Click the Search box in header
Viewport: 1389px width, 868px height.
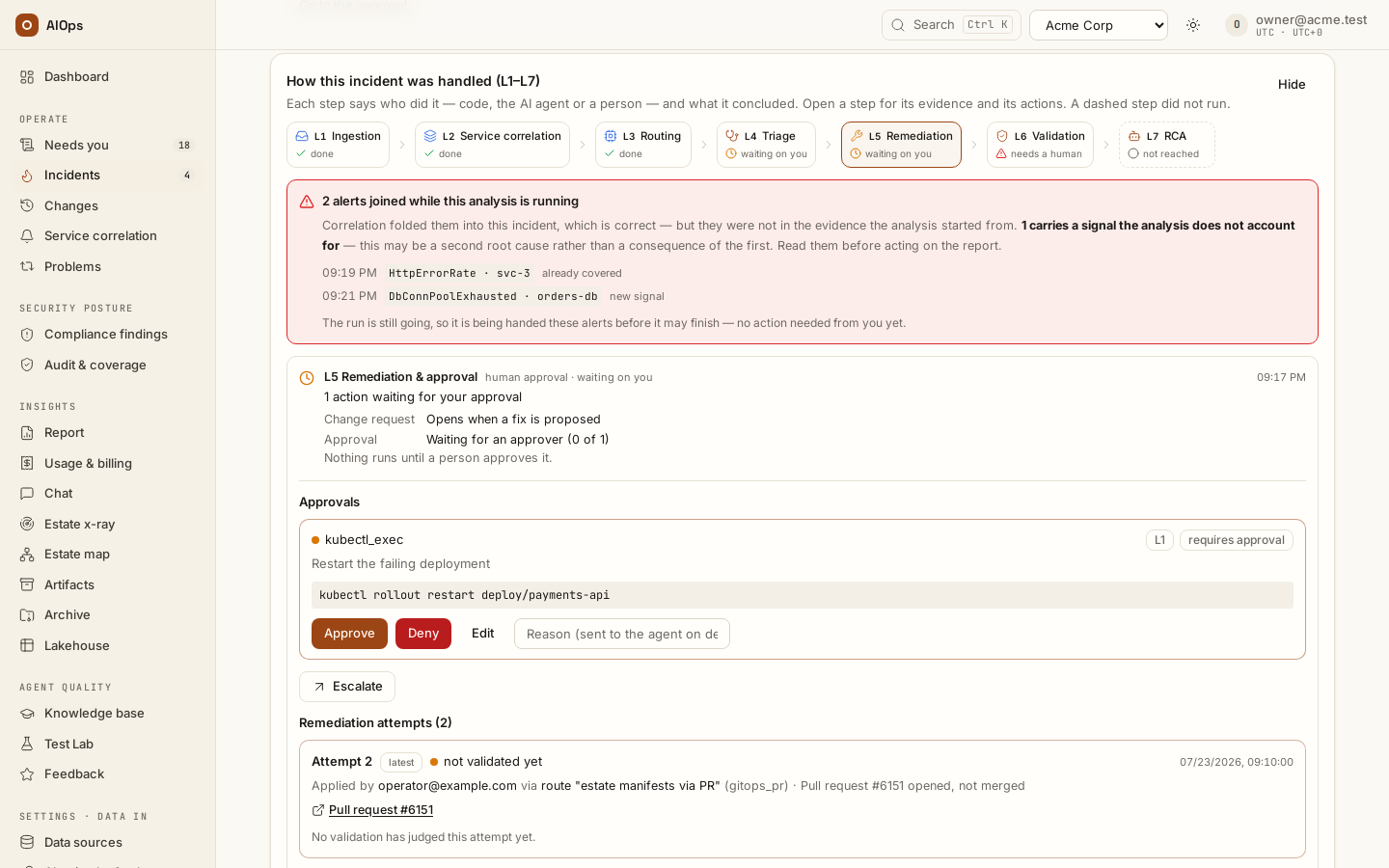tap(951, 25)
